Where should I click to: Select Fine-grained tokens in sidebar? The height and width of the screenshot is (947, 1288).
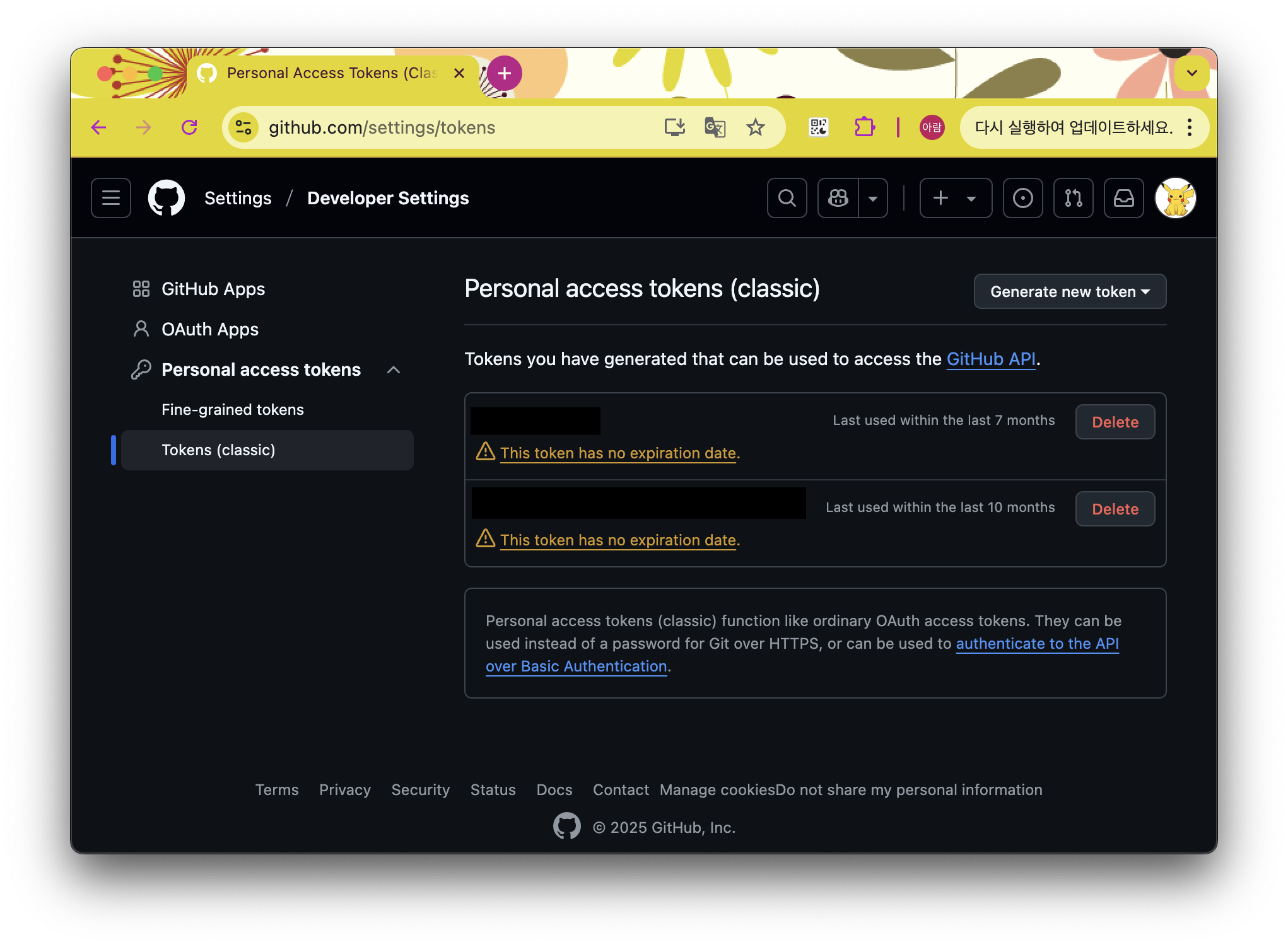pyautogui.click(x=233, y=410)
